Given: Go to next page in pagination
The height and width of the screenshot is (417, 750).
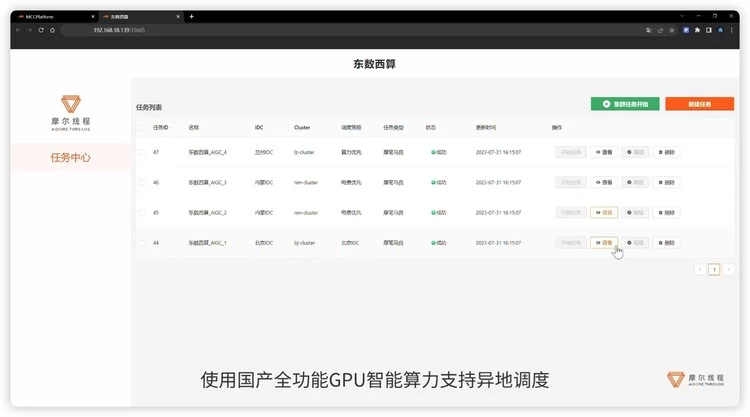Looking at the screenshot, I should pyautogui.click(x=729, y=269).
